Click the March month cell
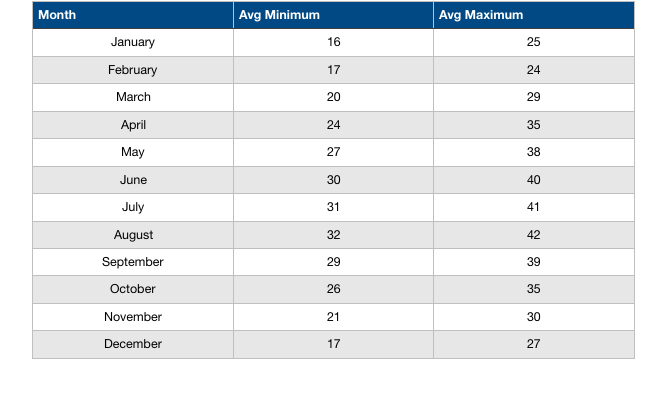 pyautogui.click(x=133, y=97)
